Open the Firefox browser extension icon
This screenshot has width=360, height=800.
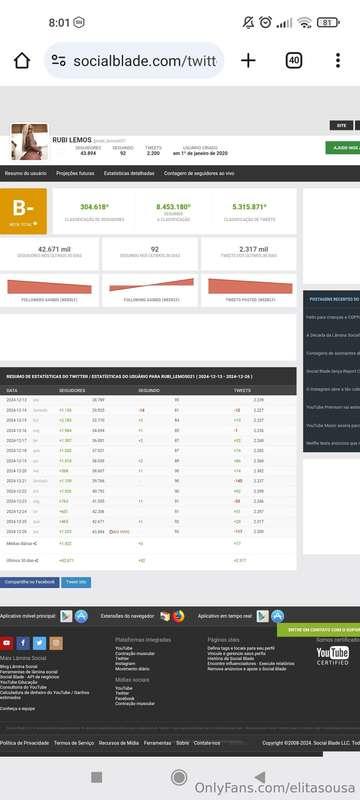(x=178, y=616)
